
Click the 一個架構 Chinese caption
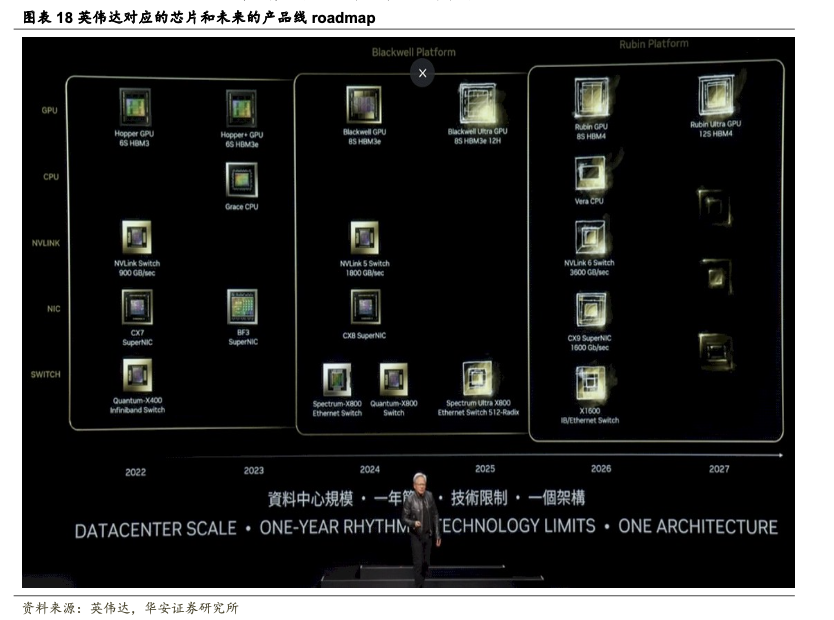[556, 498]
